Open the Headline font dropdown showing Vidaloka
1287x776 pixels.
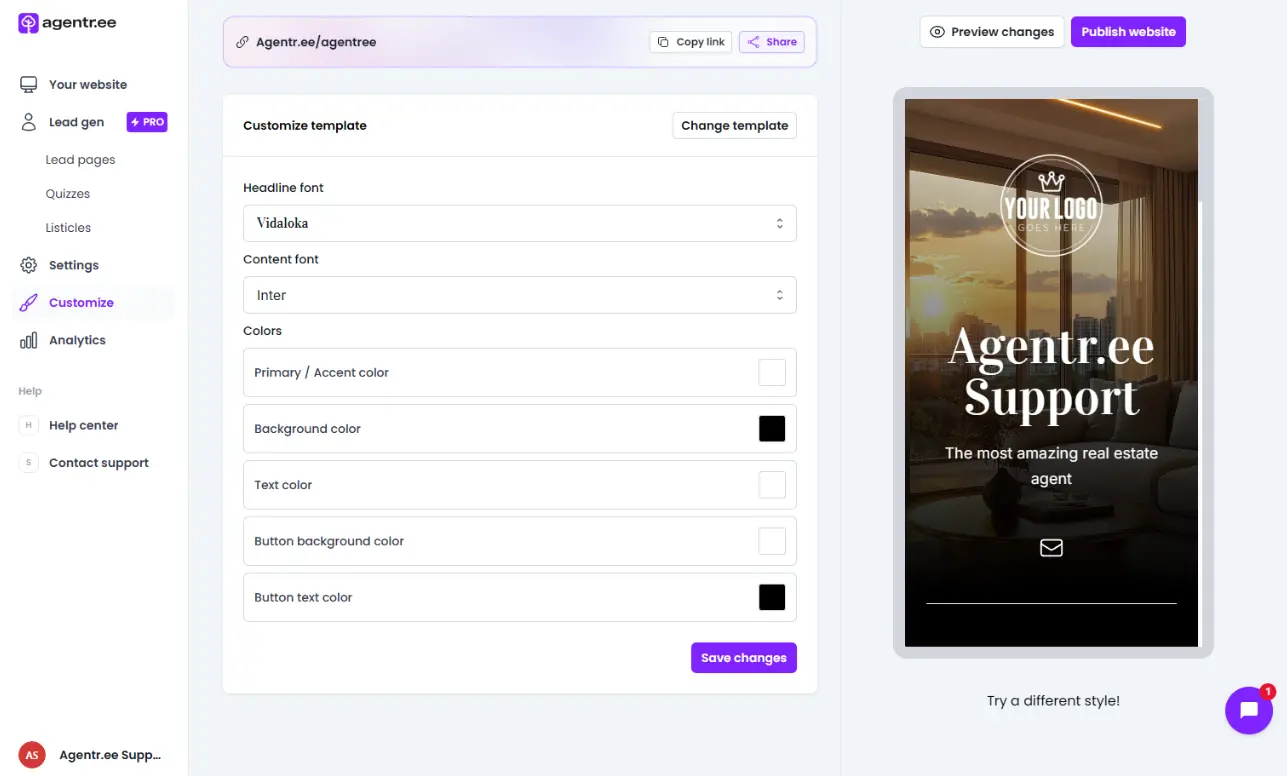click(x=519, y=222)
